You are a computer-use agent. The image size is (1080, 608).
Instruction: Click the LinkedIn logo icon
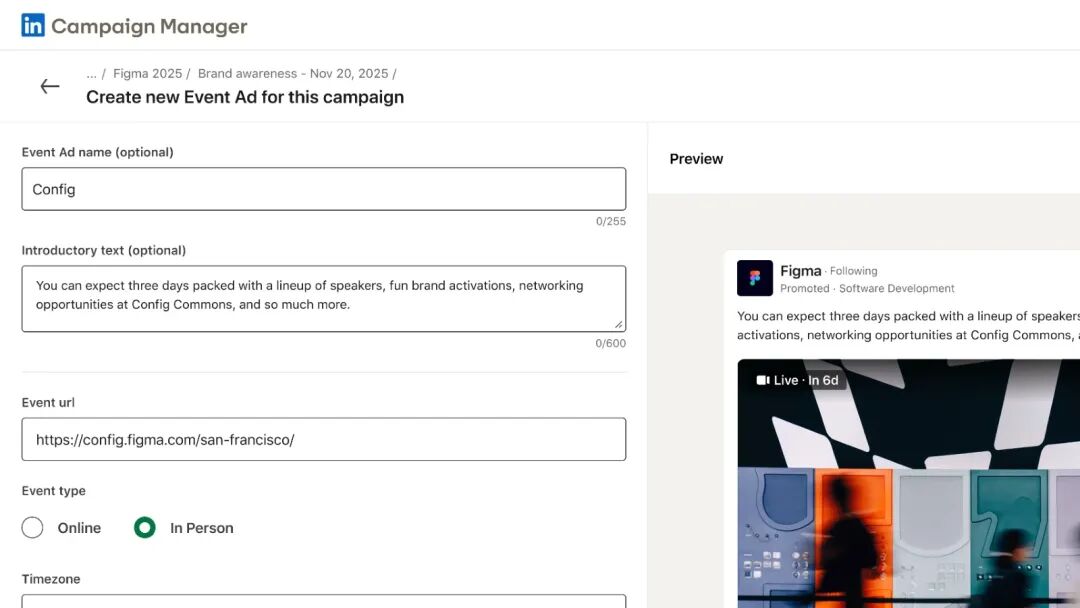tap(32, 25)
